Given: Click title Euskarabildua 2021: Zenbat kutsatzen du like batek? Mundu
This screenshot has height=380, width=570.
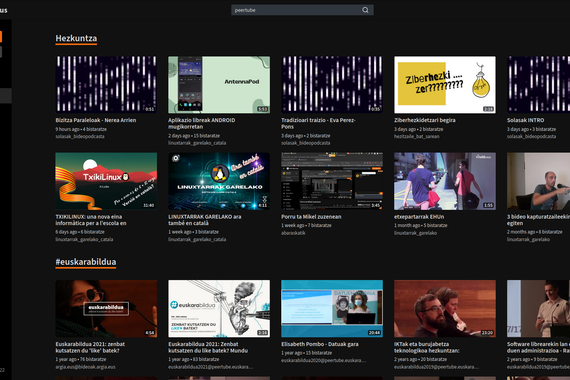Looking at the screenshot, I should pos(208,347).
